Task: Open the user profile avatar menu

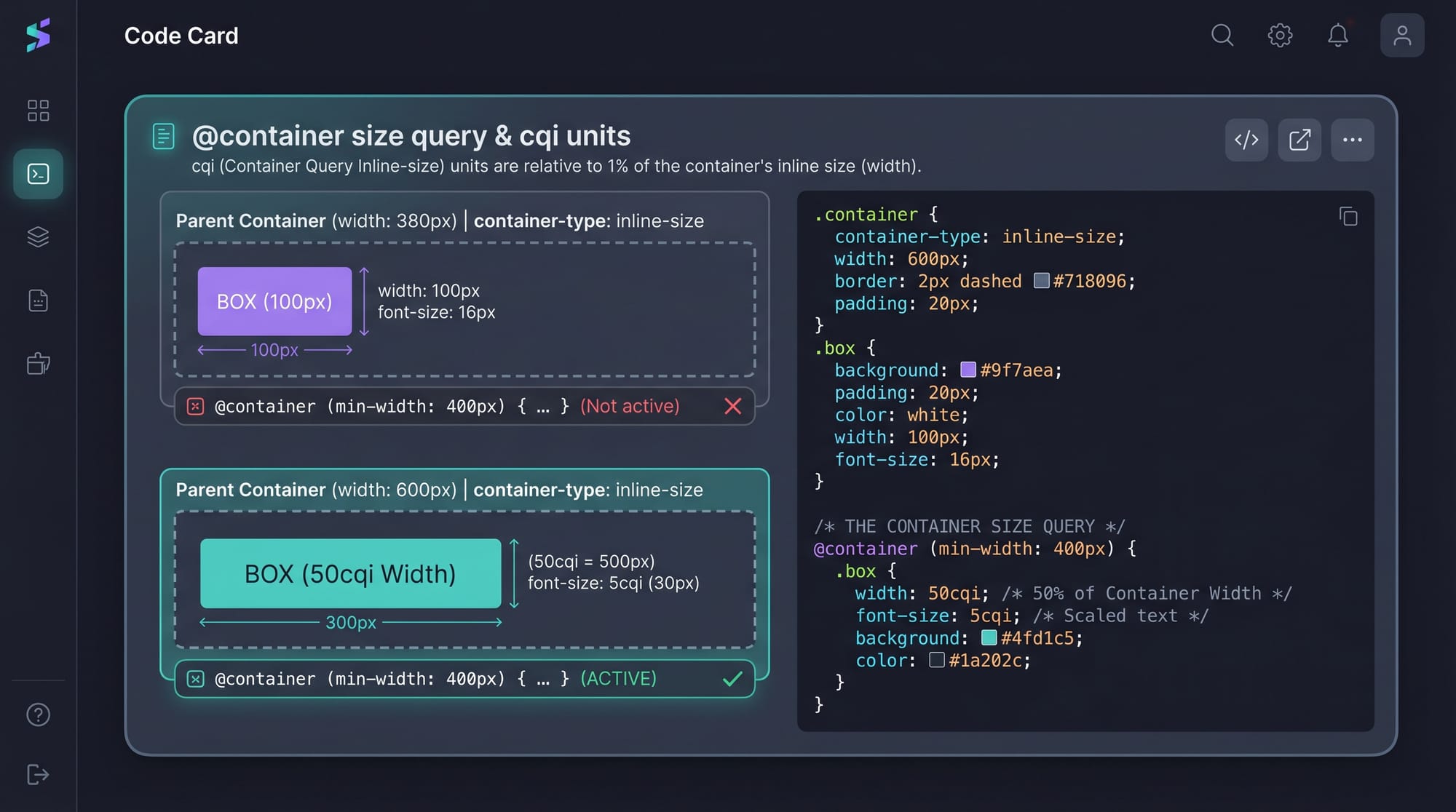Action: (1401, 35)
